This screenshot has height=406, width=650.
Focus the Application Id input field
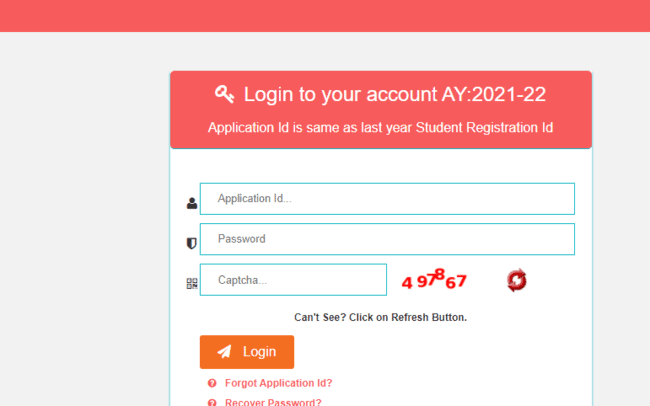click(387, 199)
